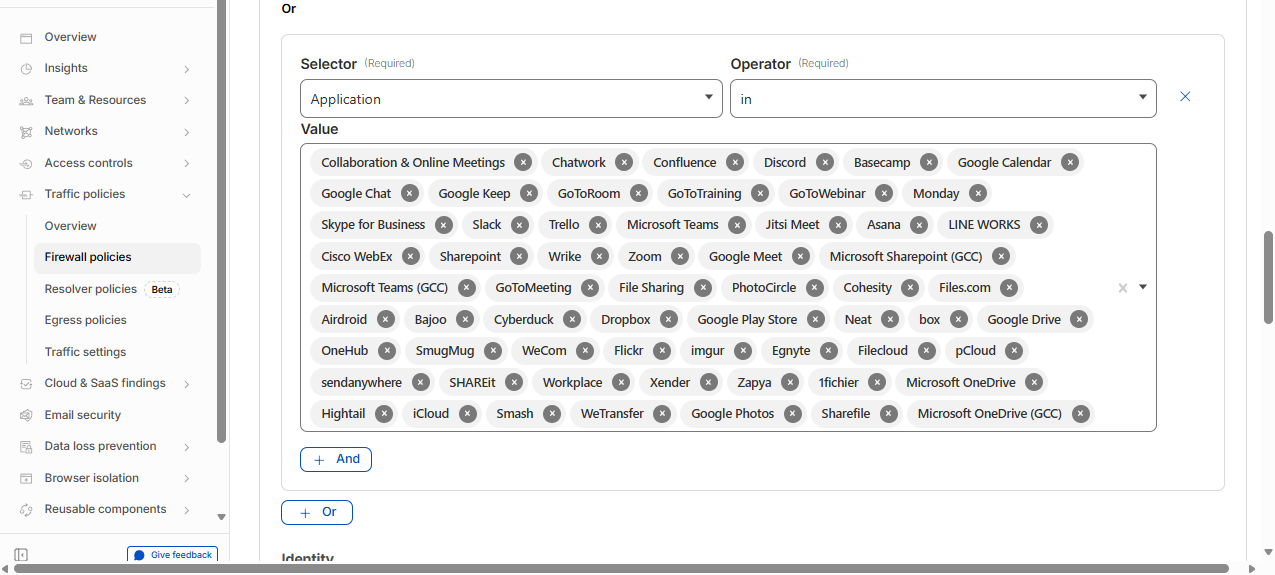Click the Give feedback button
Viewport: 1275px width, 575px height.
[172, 555]
